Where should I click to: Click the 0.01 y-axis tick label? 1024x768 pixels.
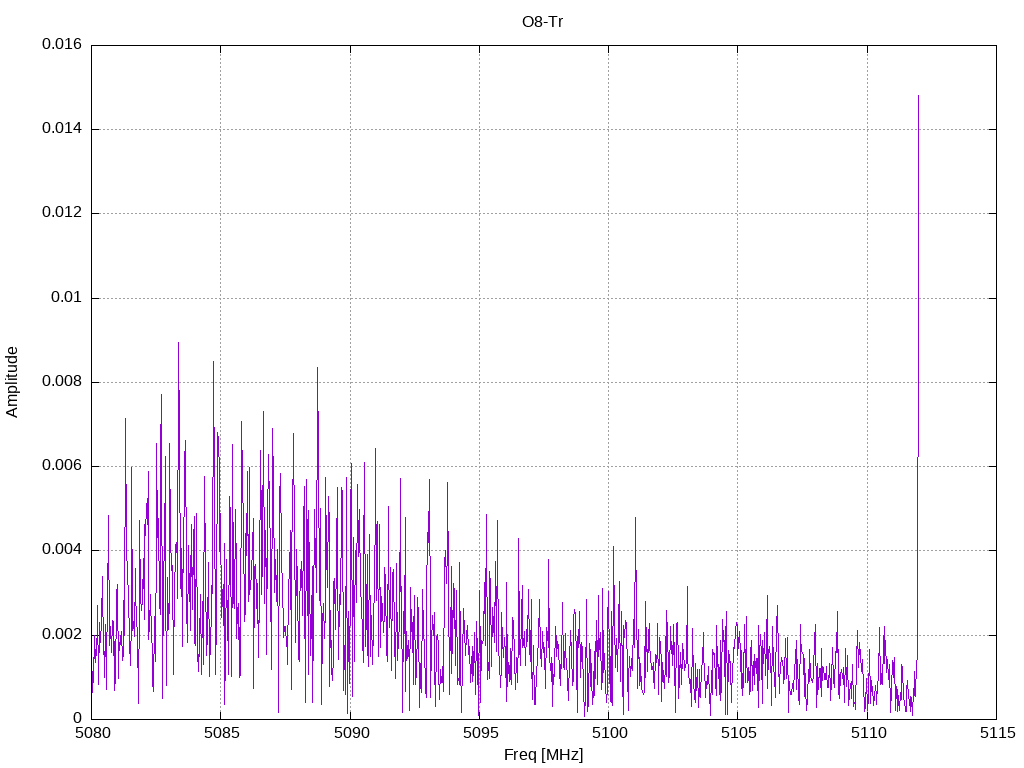pyautogui.click(x=66, y=298)
